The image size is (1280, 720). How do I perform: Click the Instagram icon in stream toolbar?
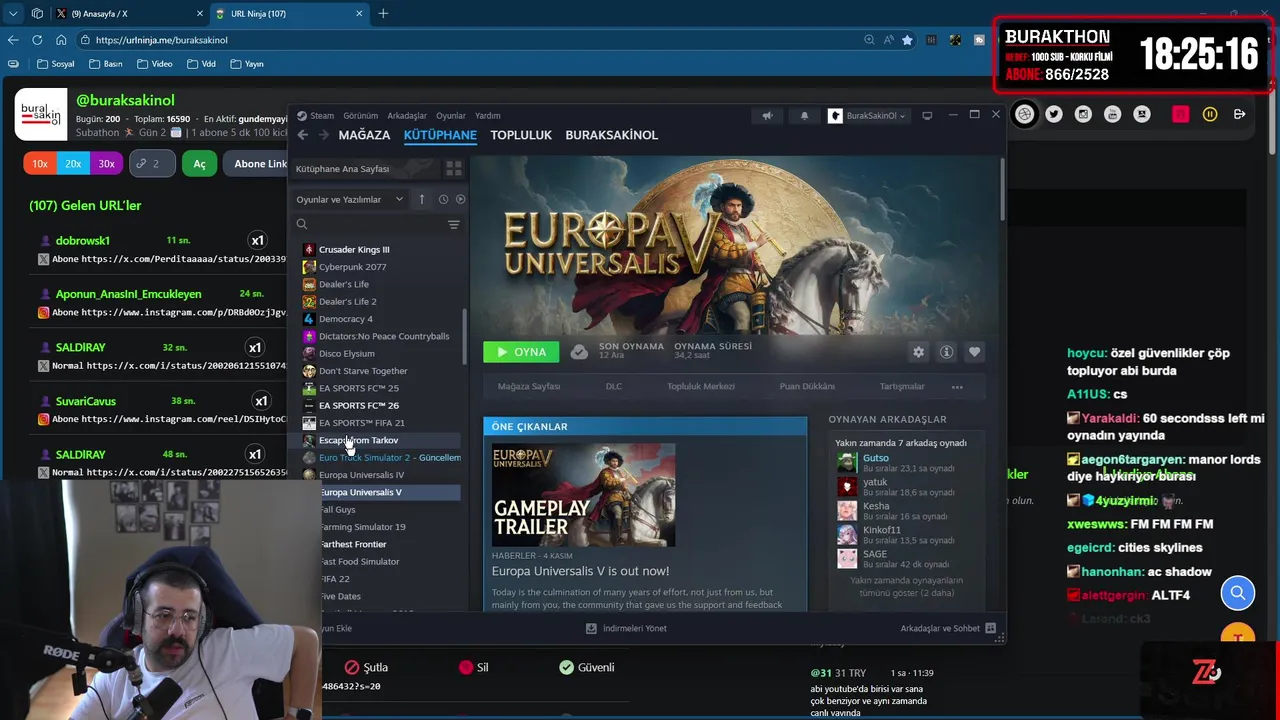1083,114
